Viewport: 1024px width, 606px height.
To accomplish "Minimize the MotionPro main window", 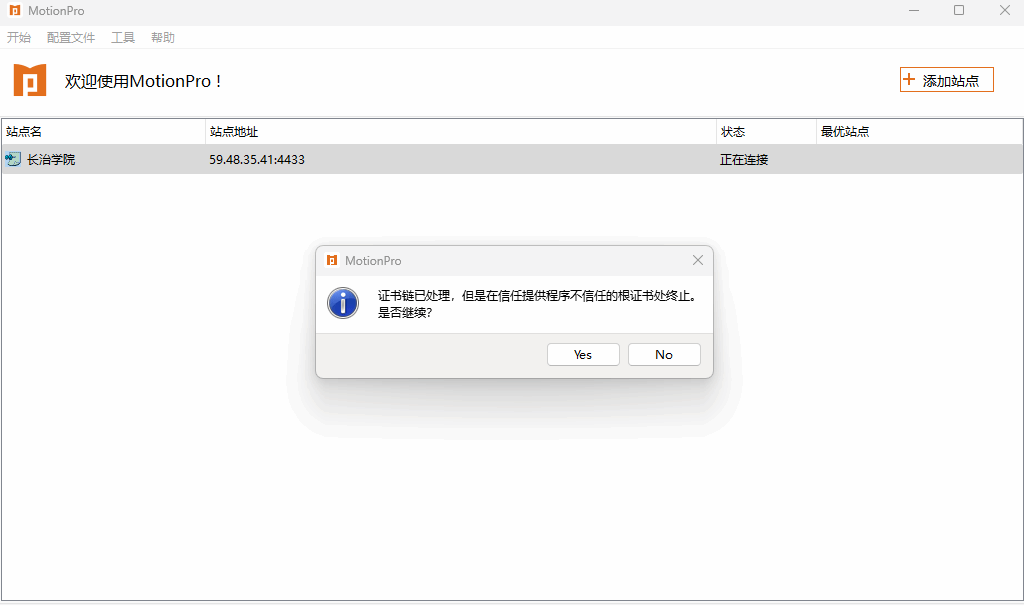I will click(913, 11).
